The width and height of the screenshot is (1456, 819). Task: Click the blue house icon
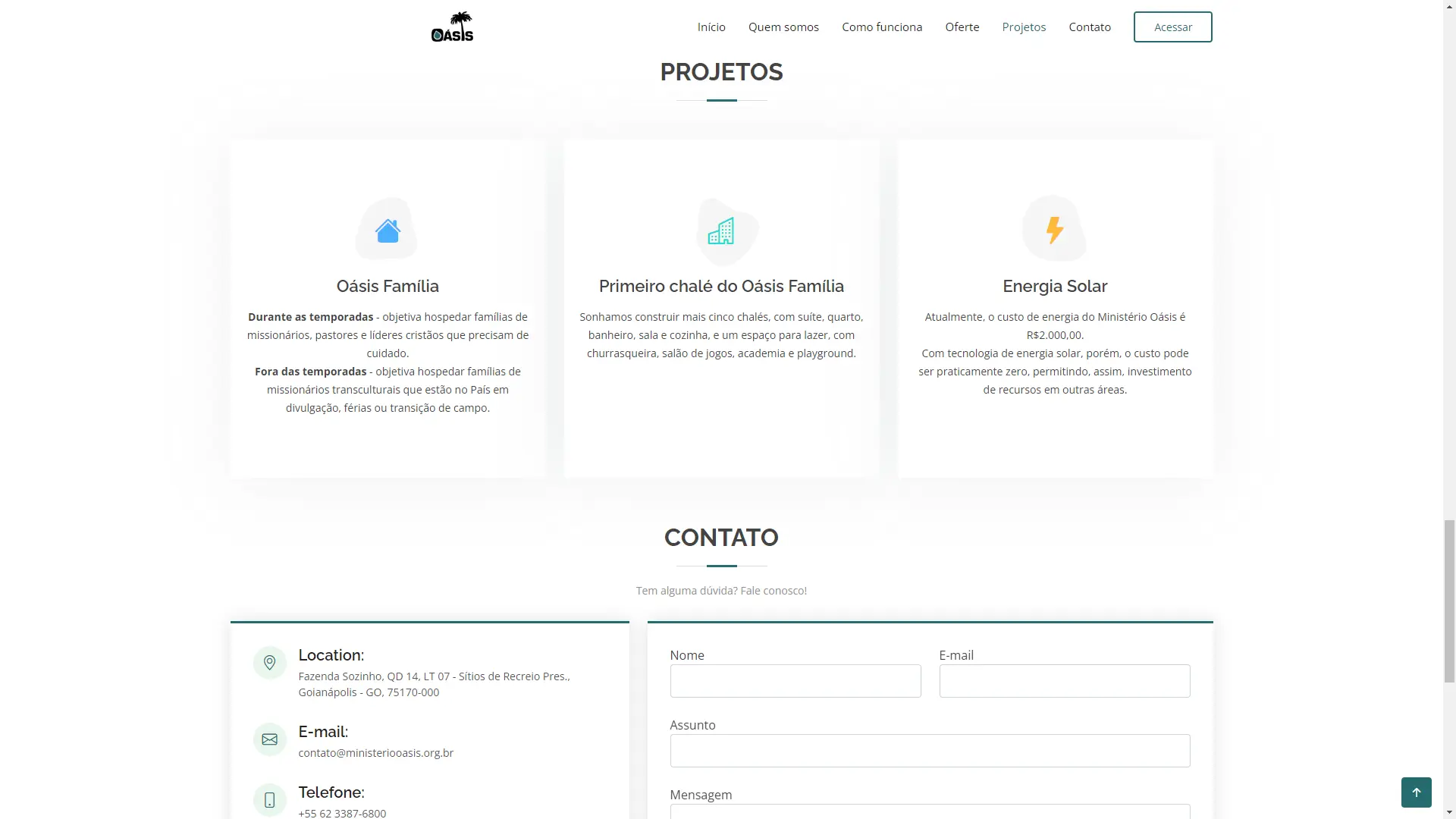388,231
